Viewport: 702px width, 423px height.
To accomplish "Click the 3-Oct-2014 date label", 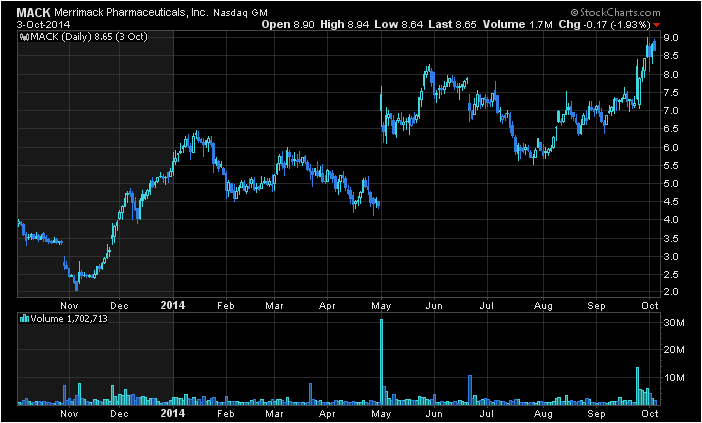I will tap(43, 25).
